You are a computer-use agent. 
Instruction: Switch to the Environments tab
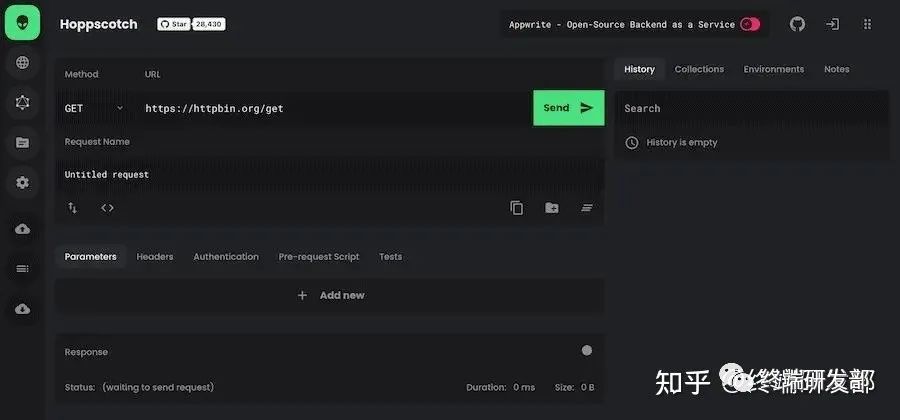point(774,69)
